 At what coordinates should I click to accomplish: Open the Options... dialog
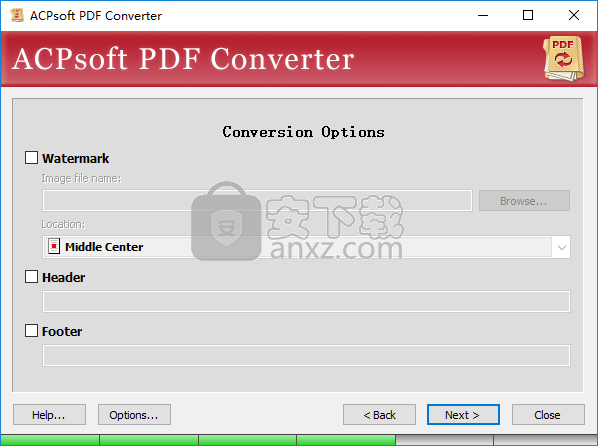(x=134, y=415)
